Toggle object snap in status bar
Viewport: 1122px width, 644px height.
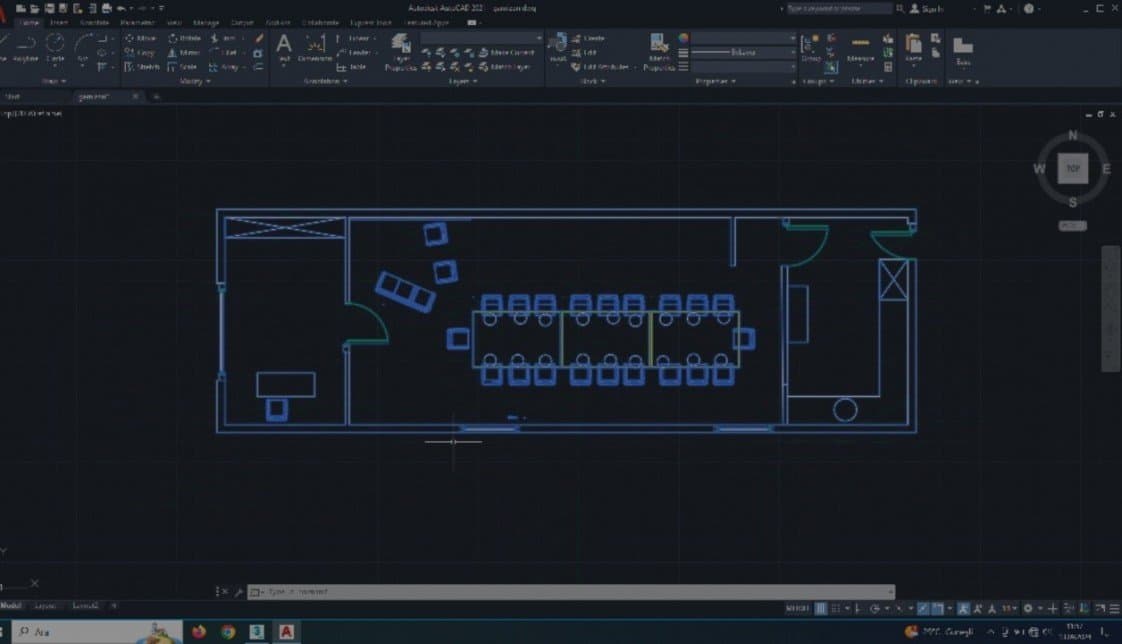[x=937, y=608]
